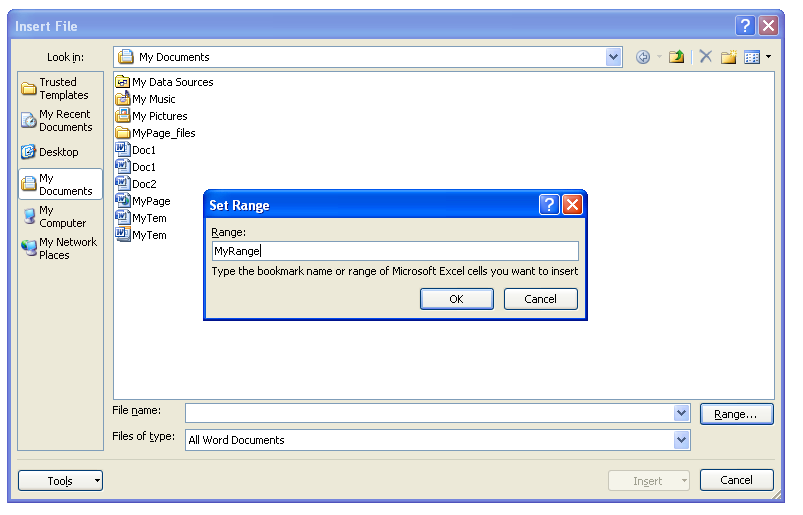803x515 pixels.
Task: Click the Delete X toolbar icon
Action: (706, 56)
